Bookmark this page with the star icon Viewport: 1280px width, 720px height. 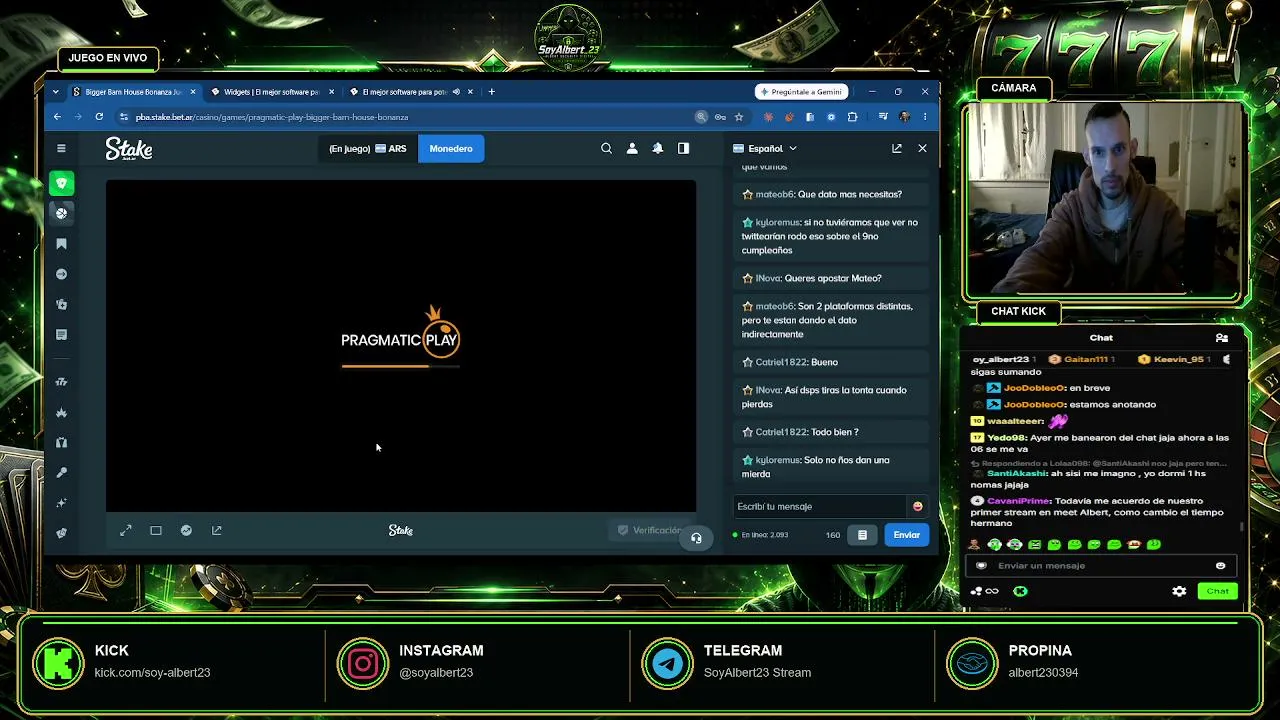[x=739, y=117]
